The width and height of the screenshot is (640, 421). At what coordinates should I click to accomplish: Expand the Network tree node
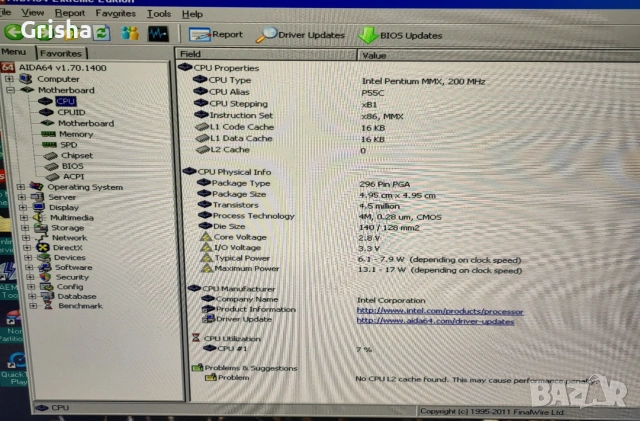(26, 238)
